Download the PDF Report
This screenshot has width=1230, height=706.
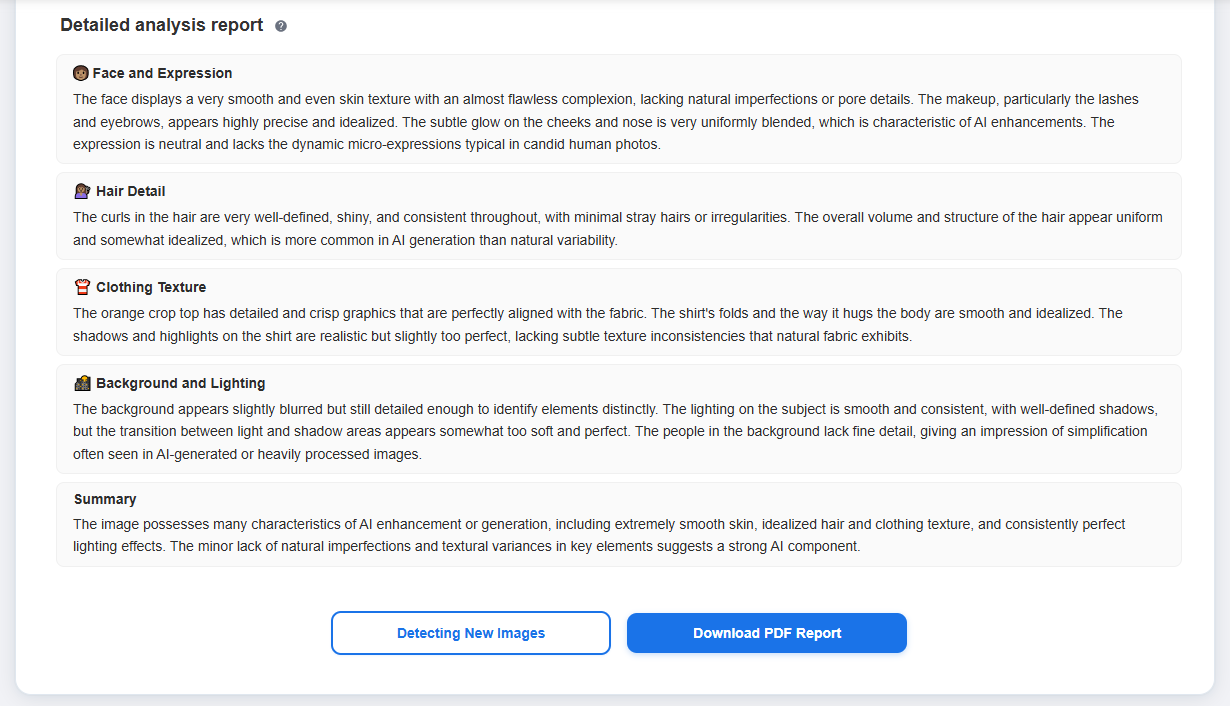(766, 633)
